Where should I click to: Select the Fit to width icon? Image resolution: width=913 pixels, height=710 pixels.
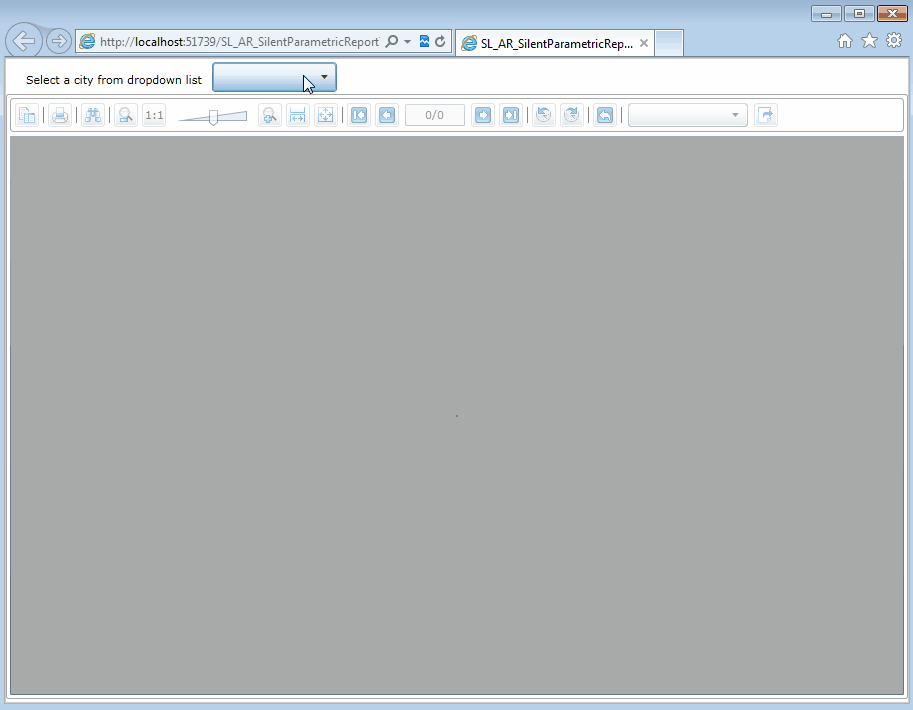[298, 115]
